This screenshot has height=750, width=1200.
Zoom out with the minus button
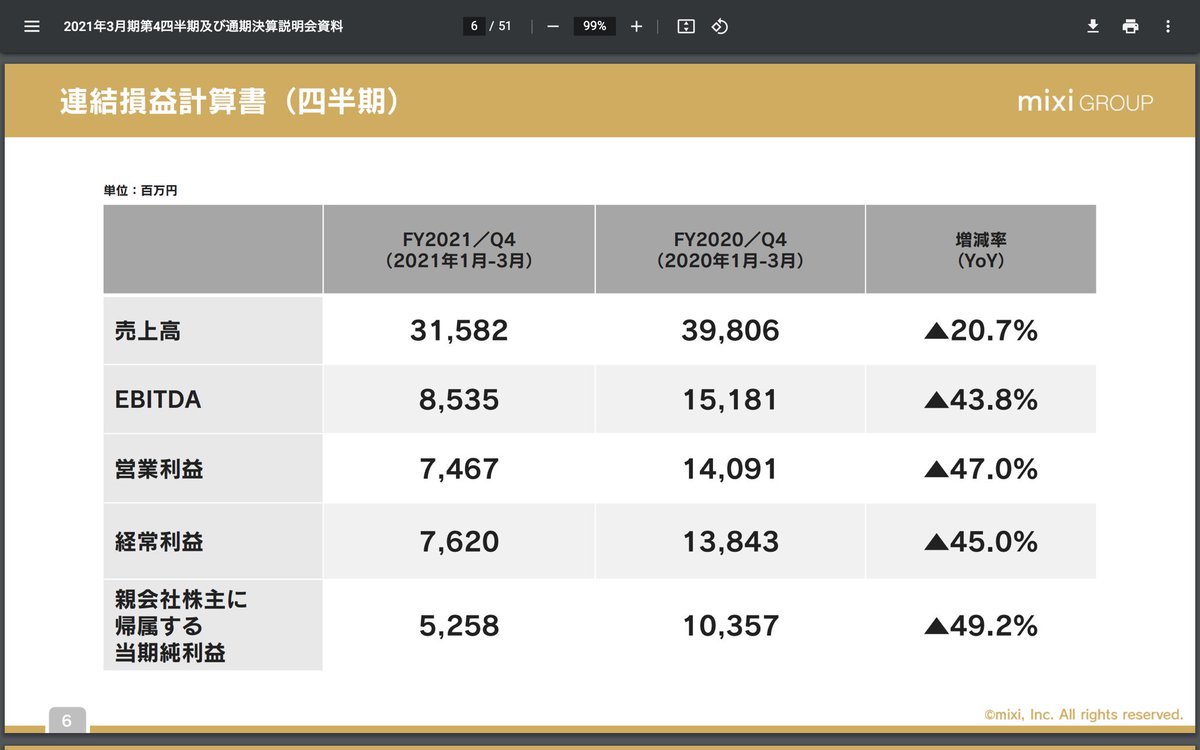tap(553, 26)
